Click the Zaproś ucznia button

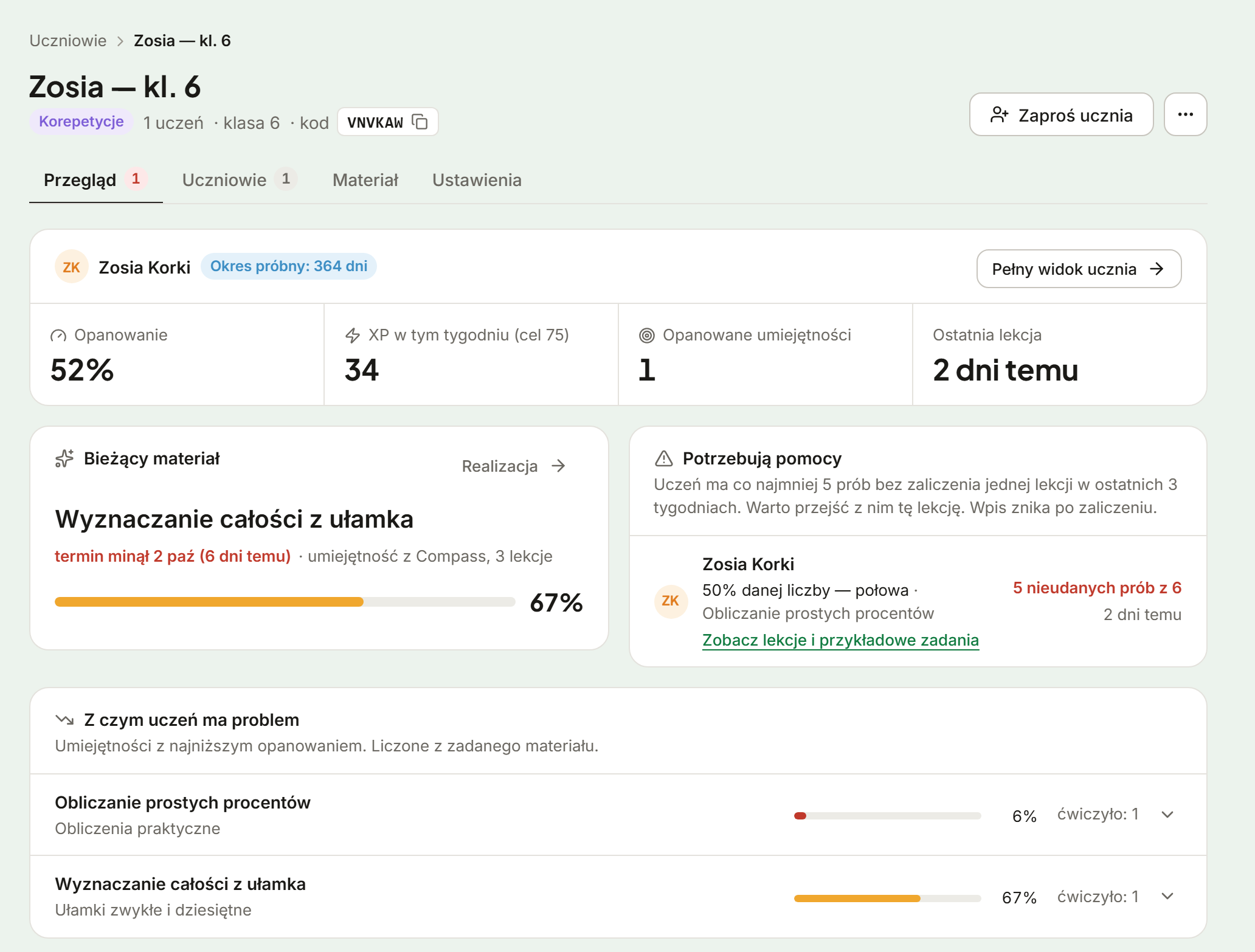pos(1061,114)
